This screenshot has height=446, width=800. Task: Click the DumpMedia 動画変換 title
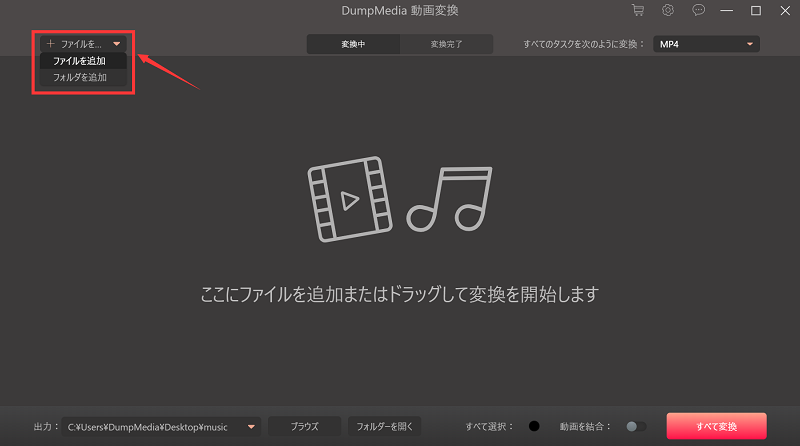coord(400,11)
